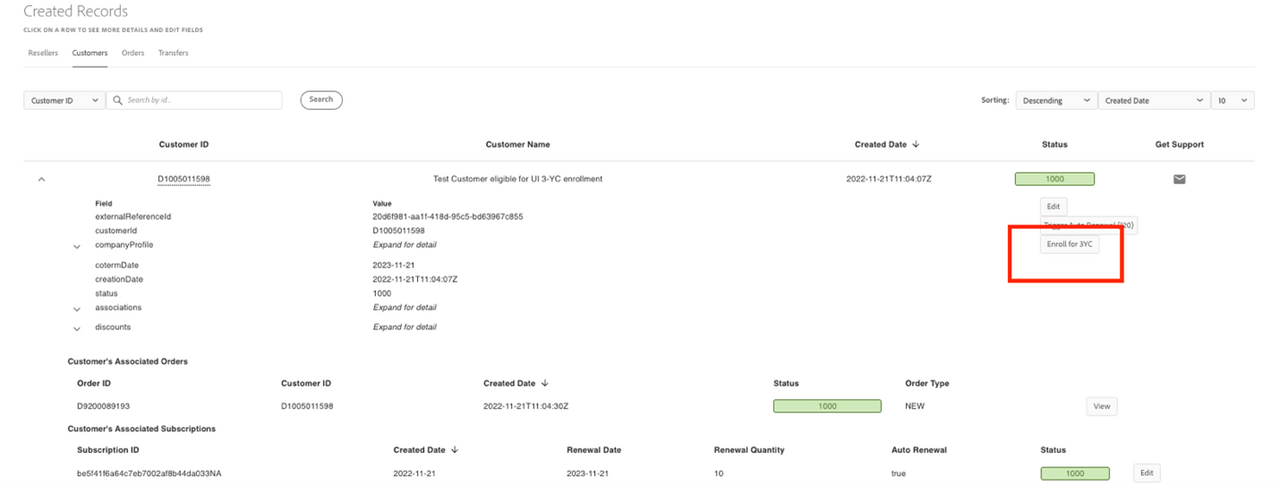Click the Get Support envelope icon
Image resolution: width=1280 pixels, height=484 pixels.
coord(1179,180)
